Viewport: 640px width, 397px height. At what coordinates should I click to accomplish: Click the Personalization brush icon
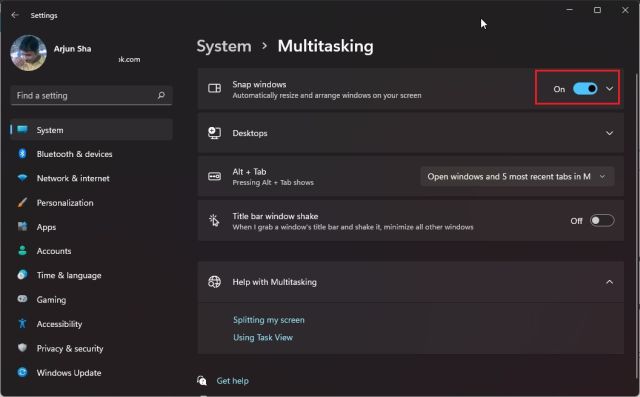(22, 202)
